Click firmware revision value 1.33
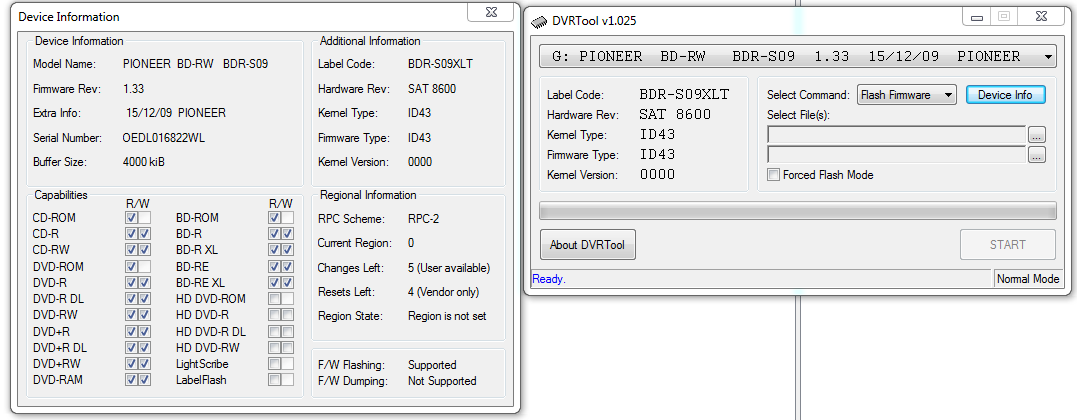The width and height of the screenshot is (1077, 420). point(133,89)
